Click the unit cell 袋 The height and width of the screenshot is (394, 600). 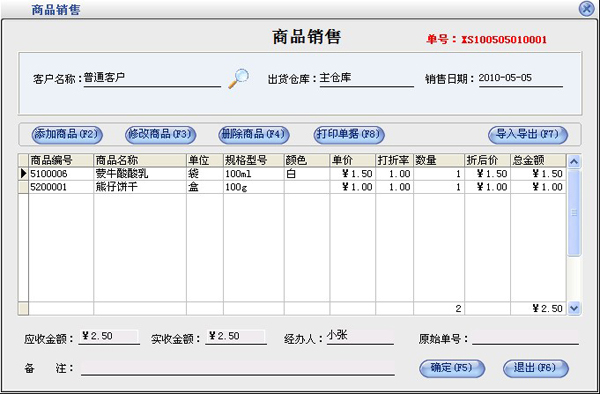pos(205,174)
